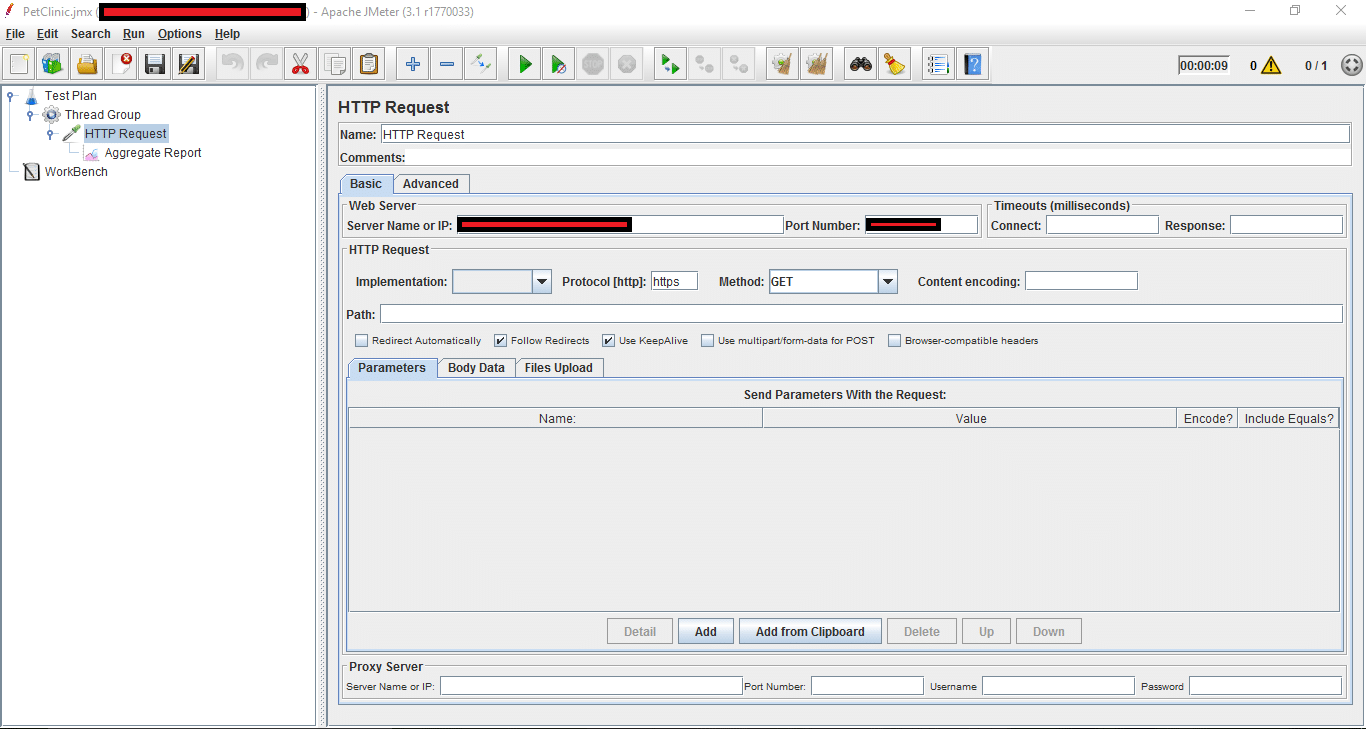Viewport: 1366px width, 729px height.
Task: Click the Add from Clipboard button
Action: pyautogui.click(x=810, y=632)
